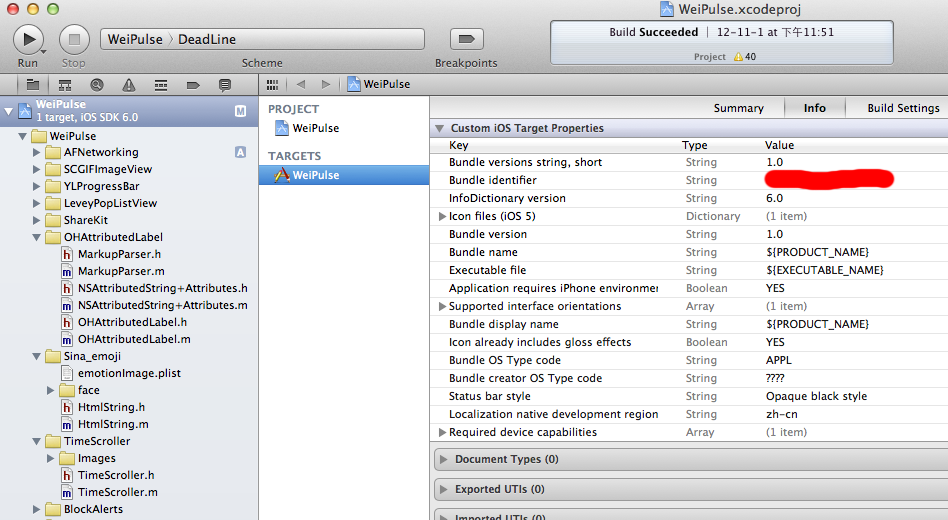Expand Icon files (iOS 5) row
This screenshot has width=948, height=520.
442,216
